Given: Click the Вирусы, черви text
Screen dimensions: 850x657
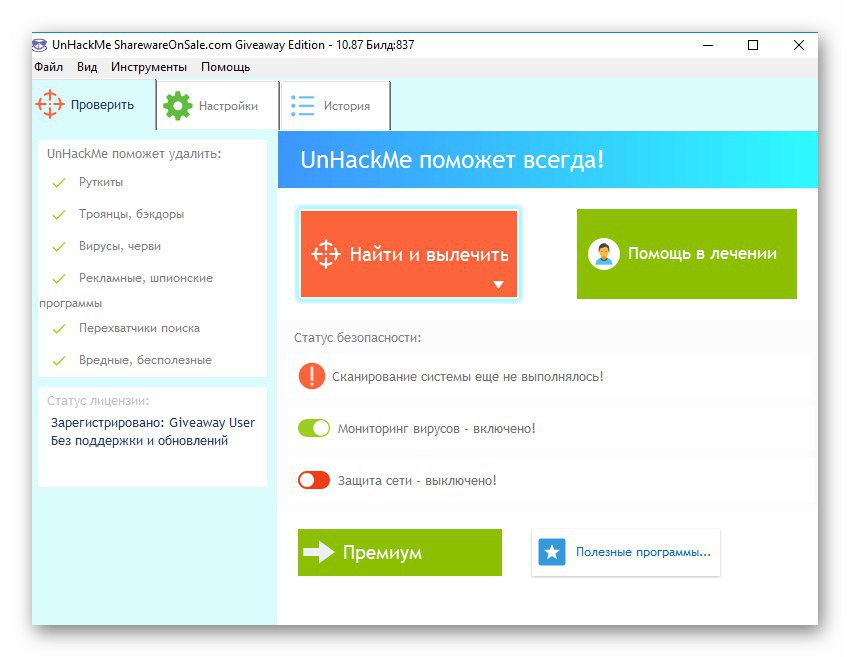Looking at the screenshot, I should pyautogui.click(x=120, y=246).
